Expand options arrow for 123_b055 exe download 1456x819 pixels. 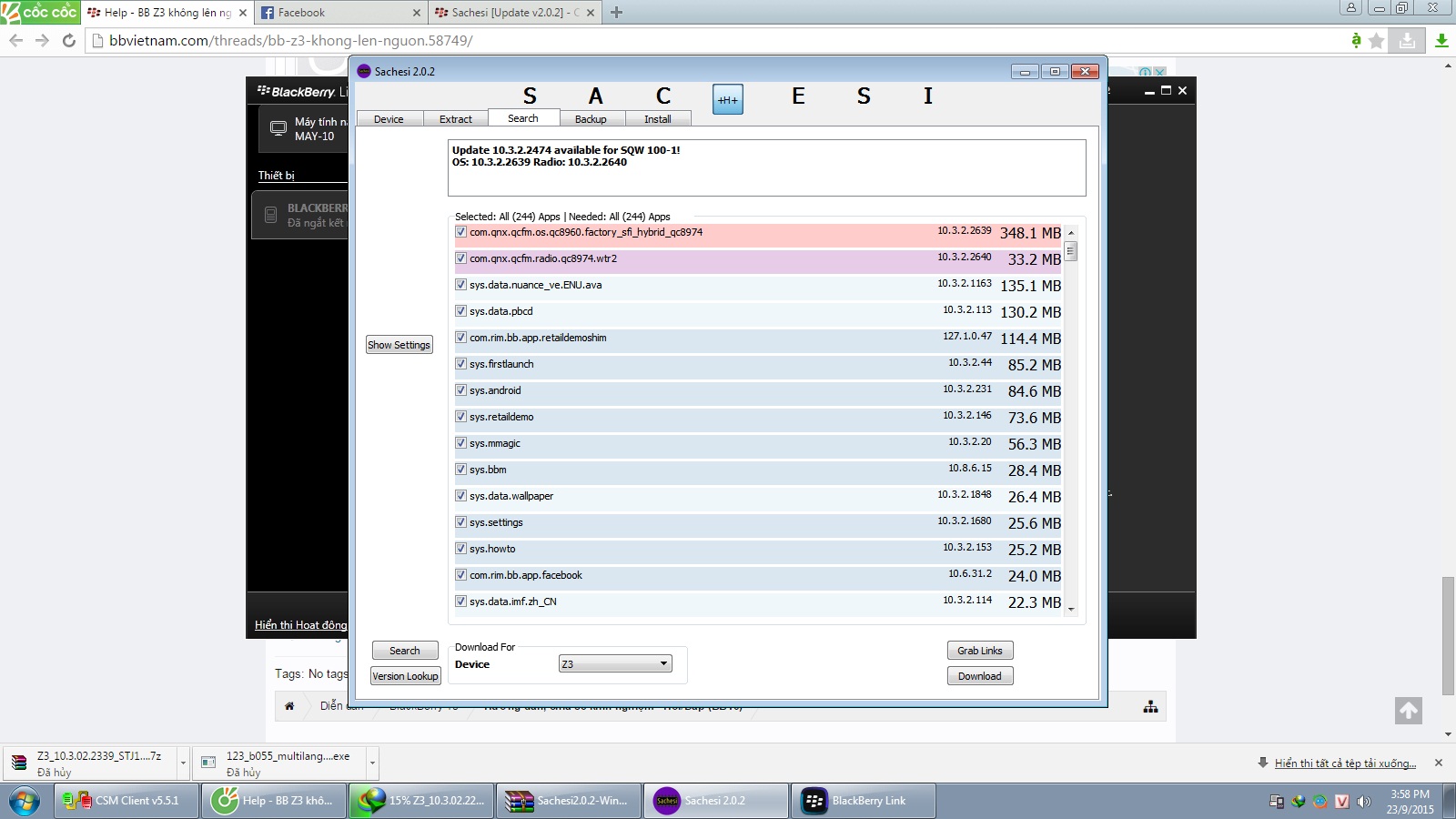372,763
